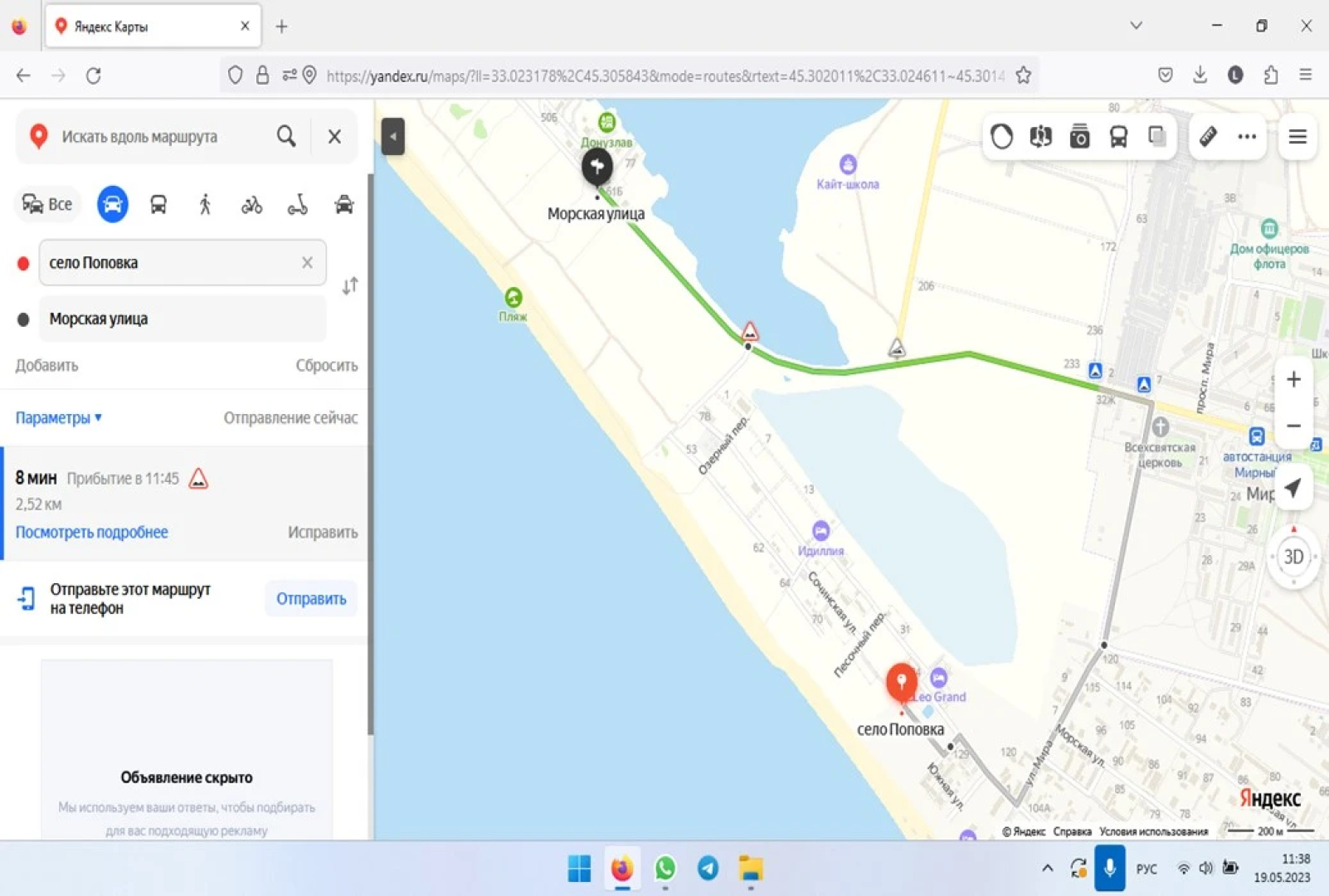Viewport: 1329px width, 896px height.
Task: Click the road warning sign on the route
Action: tap(750, 332)
